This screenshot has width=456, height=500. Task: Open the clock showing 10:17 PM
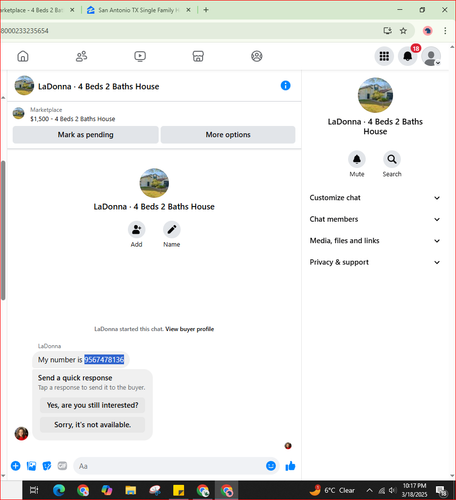pyautogui.click(x=414, y=490)
